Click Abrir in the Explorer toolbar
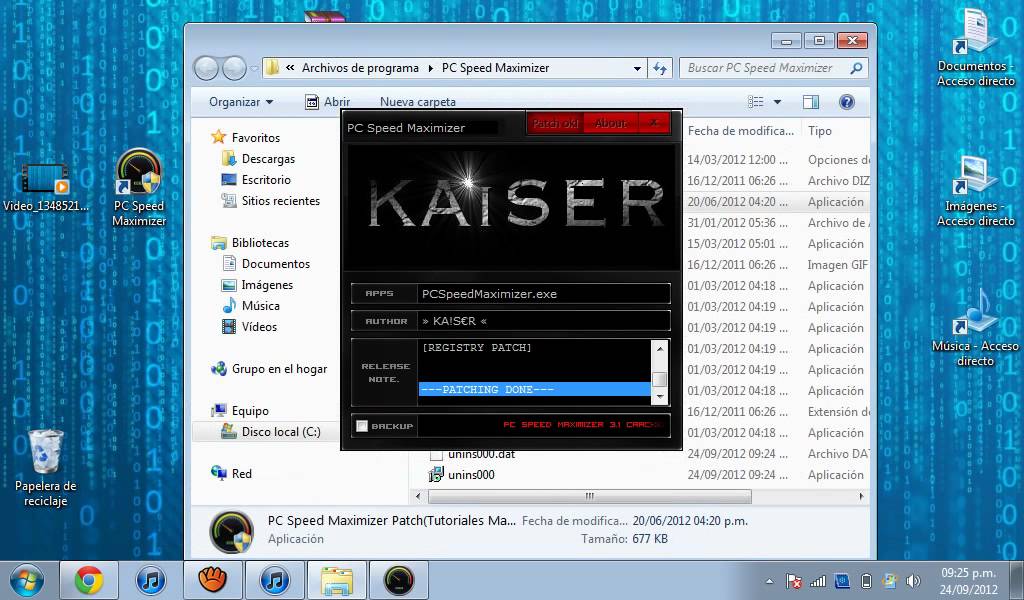The width and height of the screenshot is (1024, 600). point(328,102)
